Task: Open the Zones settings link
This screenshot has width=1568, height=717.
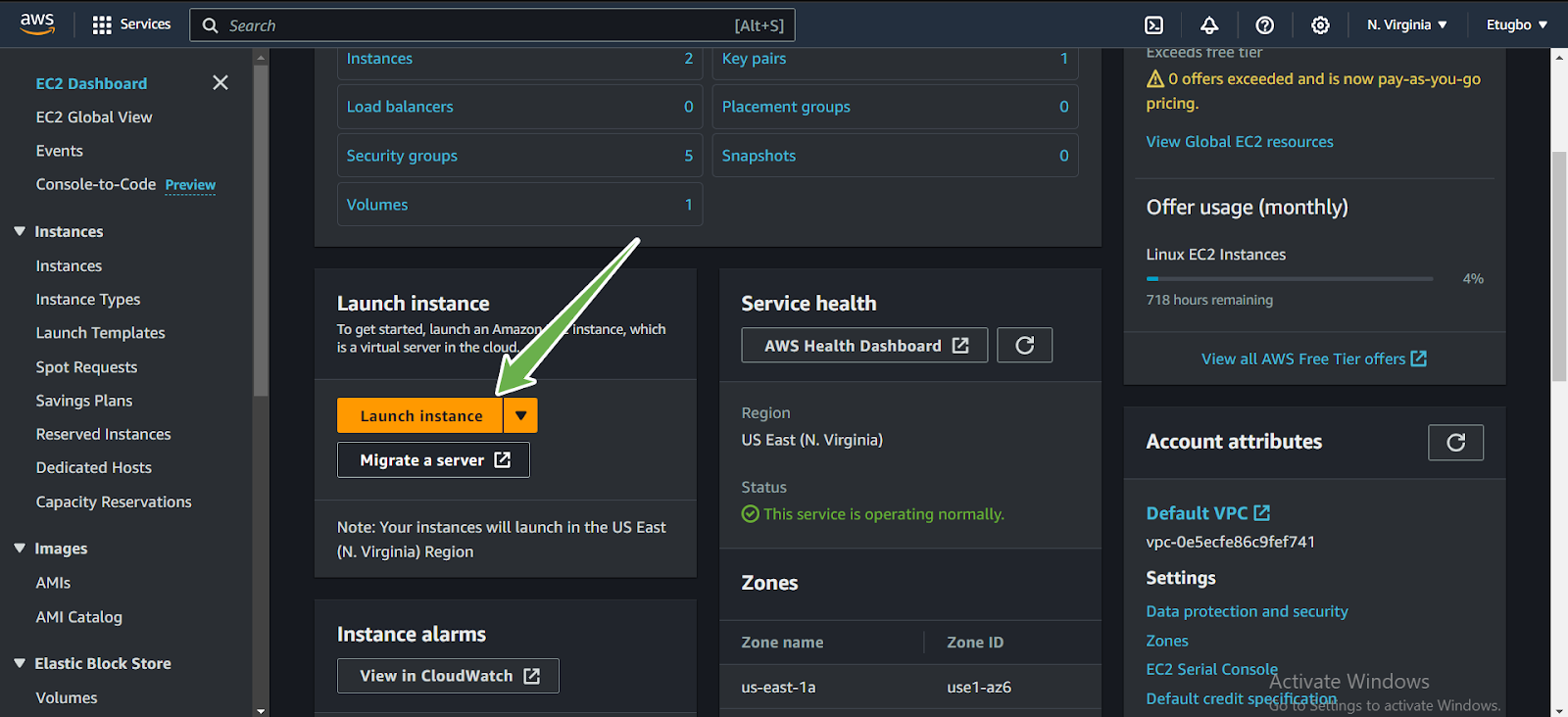Action: [1167, 641]
